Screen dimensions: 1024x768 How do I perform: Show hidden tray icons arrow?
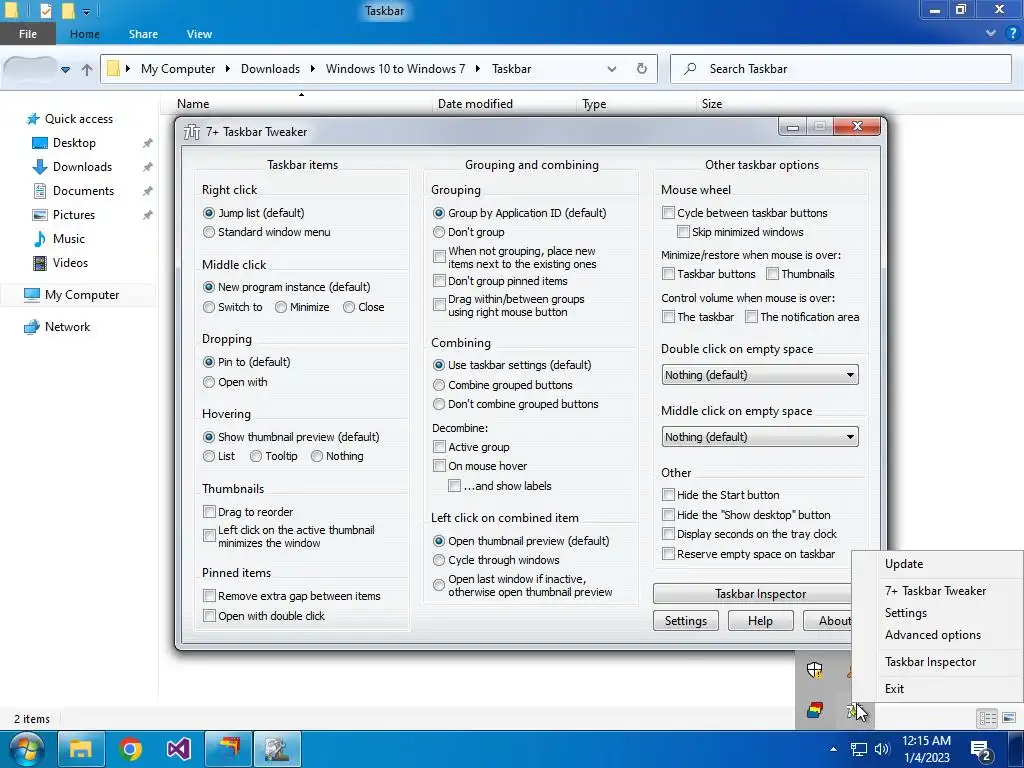(833, 749)
